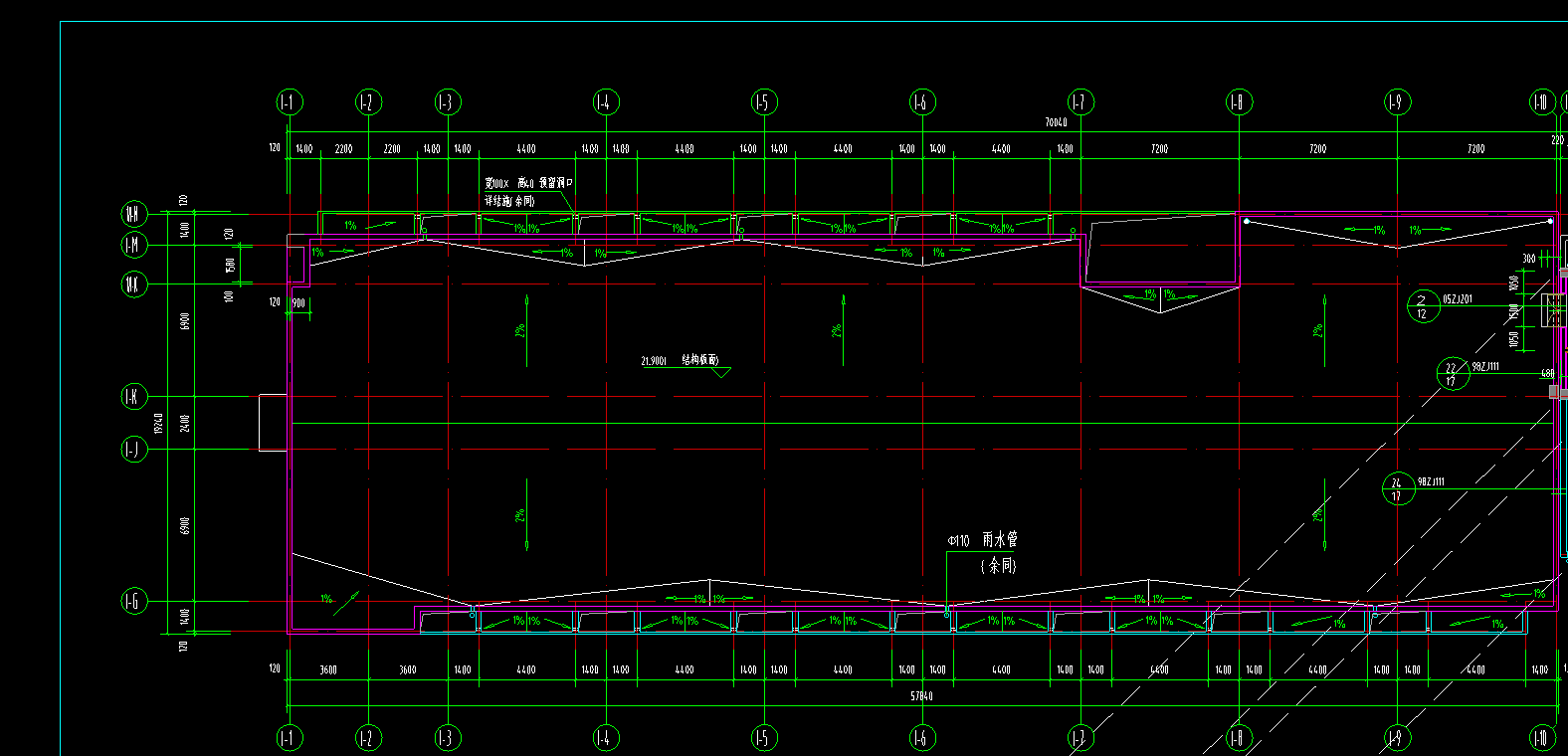Viewport: 1568px width, 756px height.
Task: Select the 480 dimension text
Action: [1547, 374]
